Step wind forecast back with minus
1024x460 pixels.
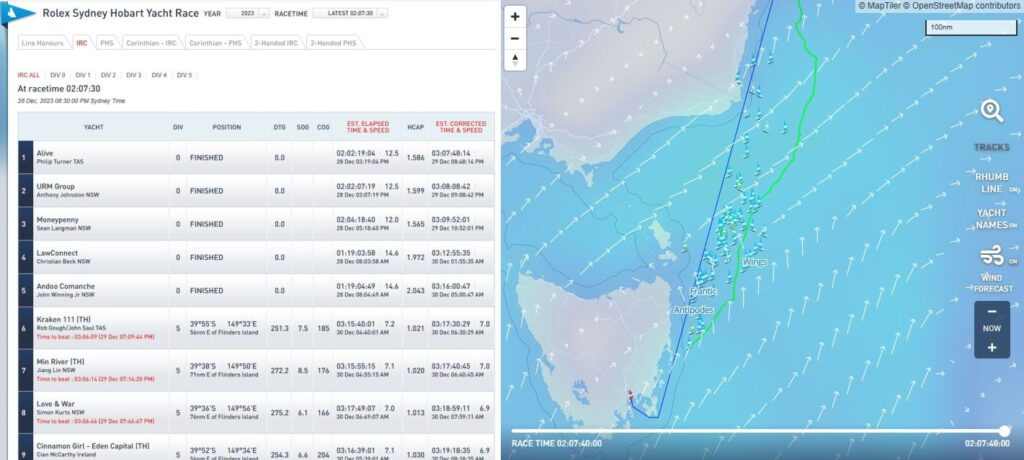(x=991, y=311)
